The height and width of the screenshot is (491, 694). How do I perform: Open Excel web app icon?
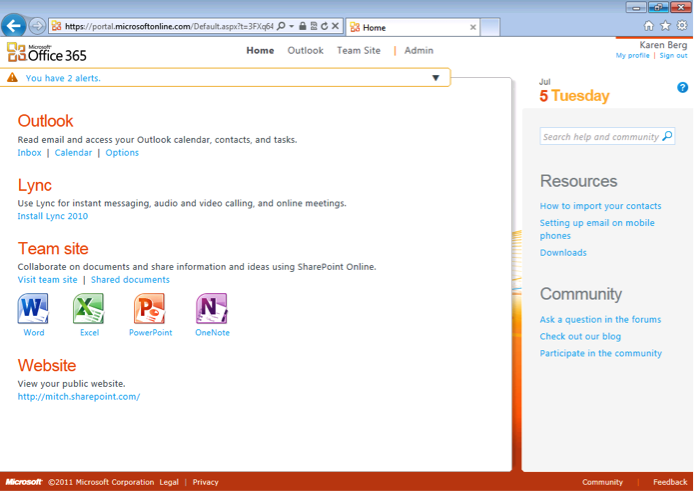pyautogui.click(x=89, y=308)
